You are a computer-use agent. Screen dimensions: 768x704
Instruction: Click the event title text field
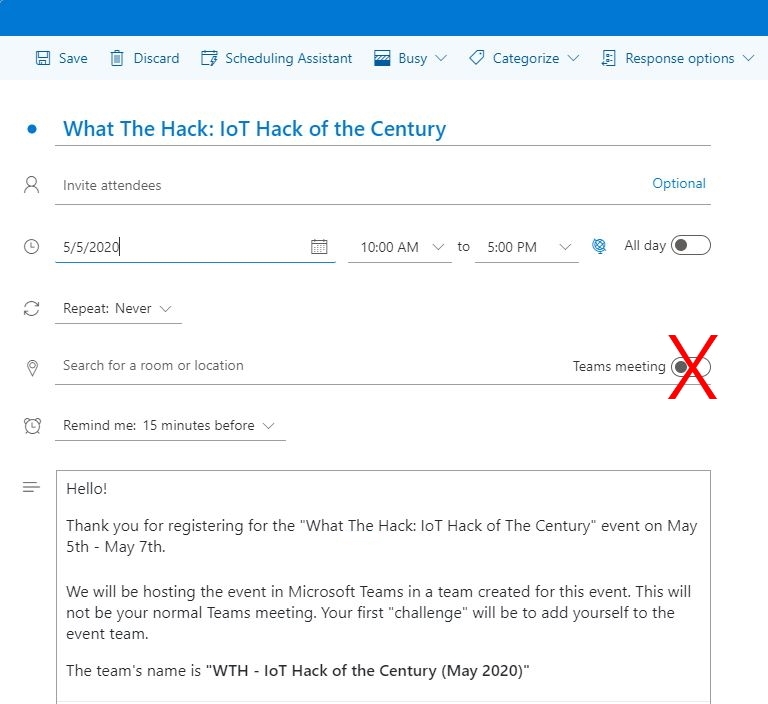[x=380, y=129]
